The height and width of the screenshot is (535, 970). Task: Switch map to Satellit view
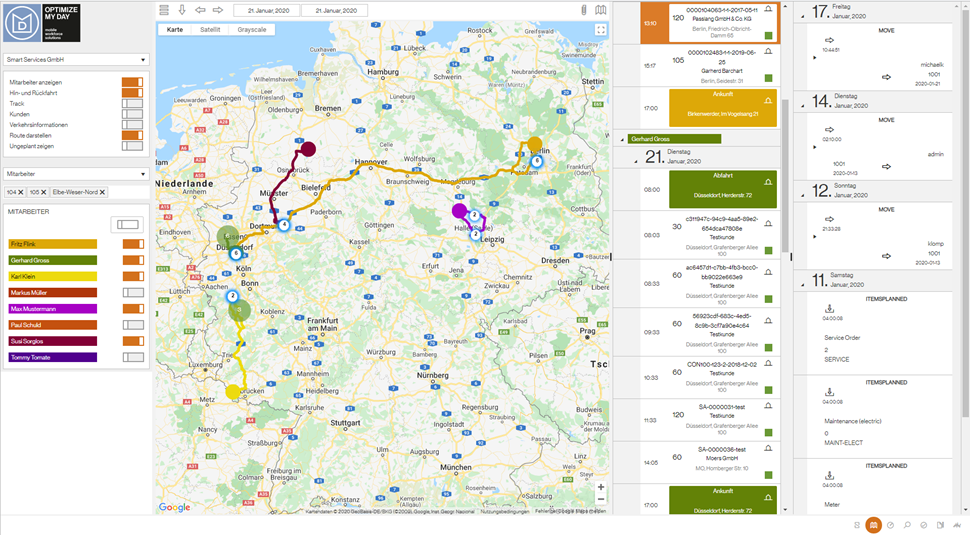point(210,30)
